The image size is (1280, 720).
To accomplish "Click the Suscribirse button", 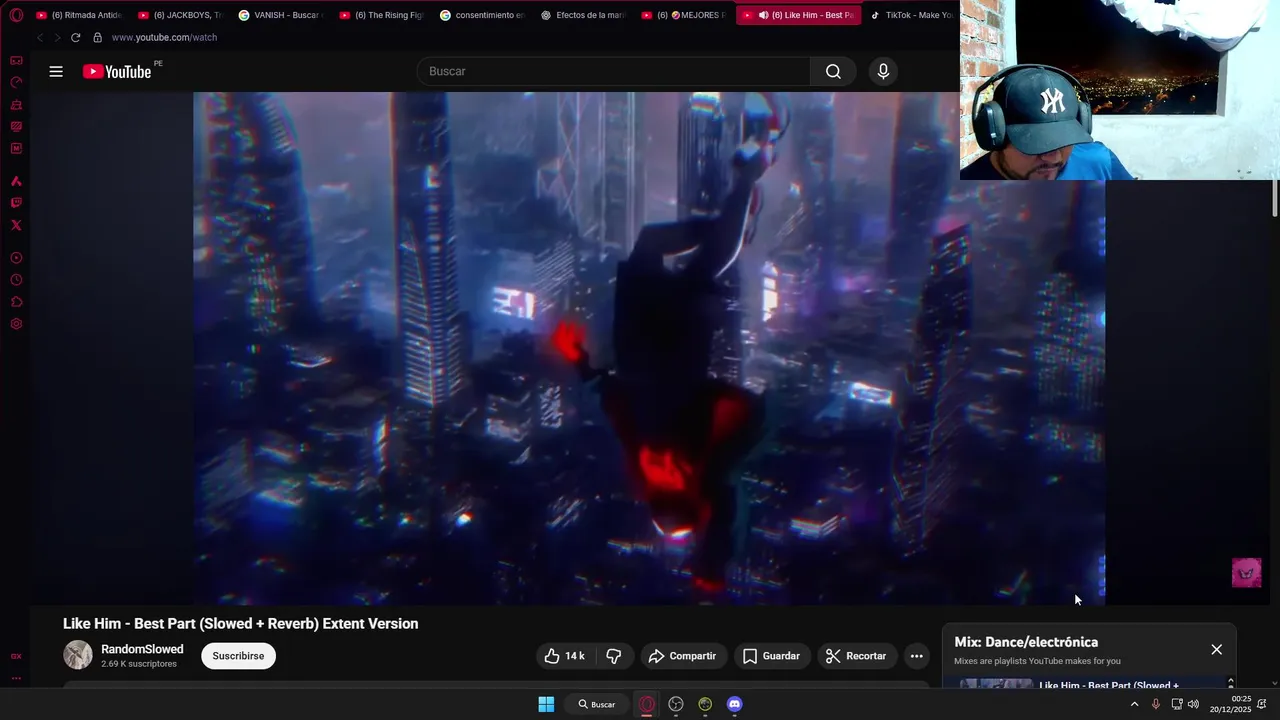I will pos(238,656).
